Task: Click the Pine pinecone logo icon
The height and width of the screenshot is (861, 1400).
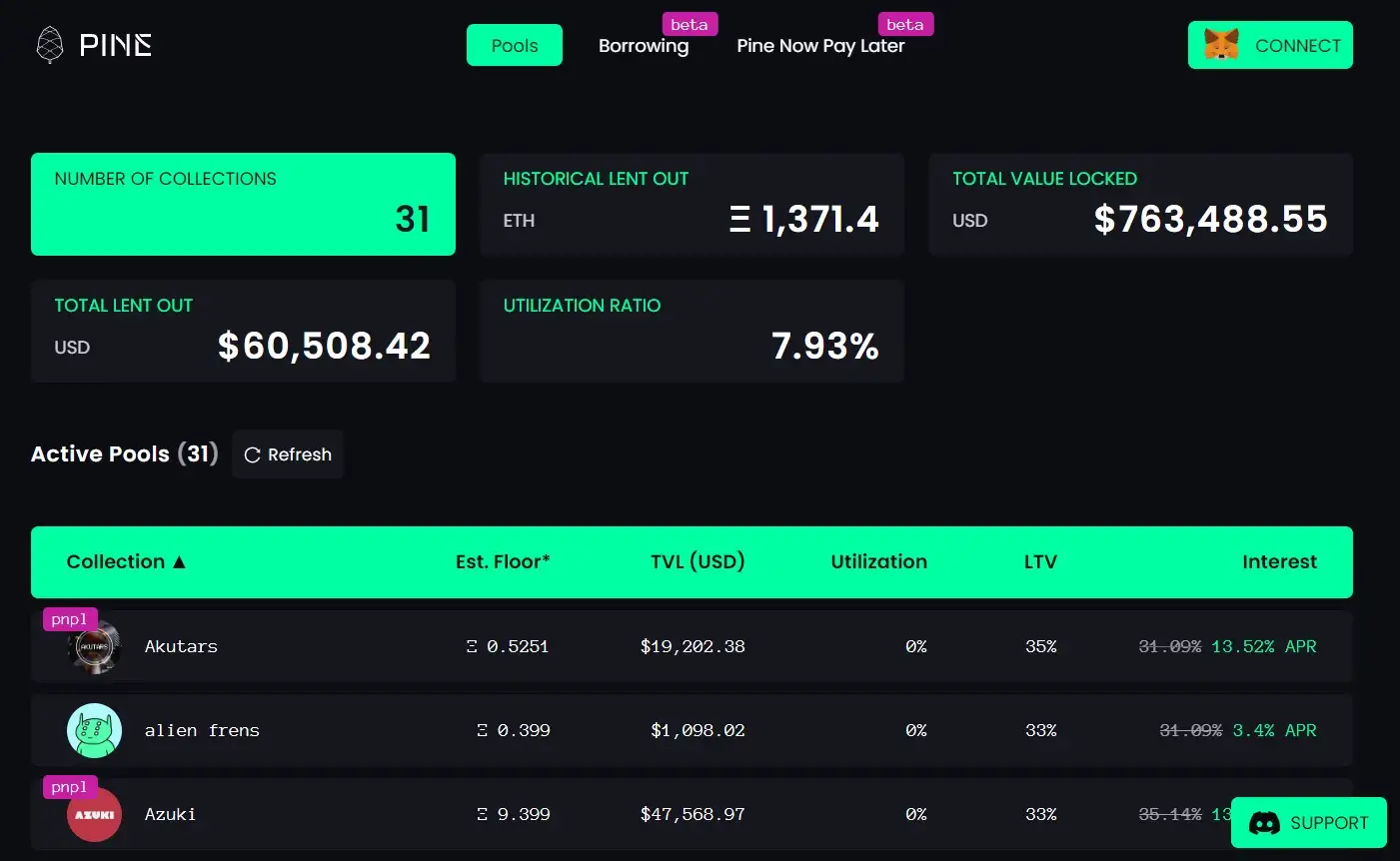Action: (x=49, y=45)
